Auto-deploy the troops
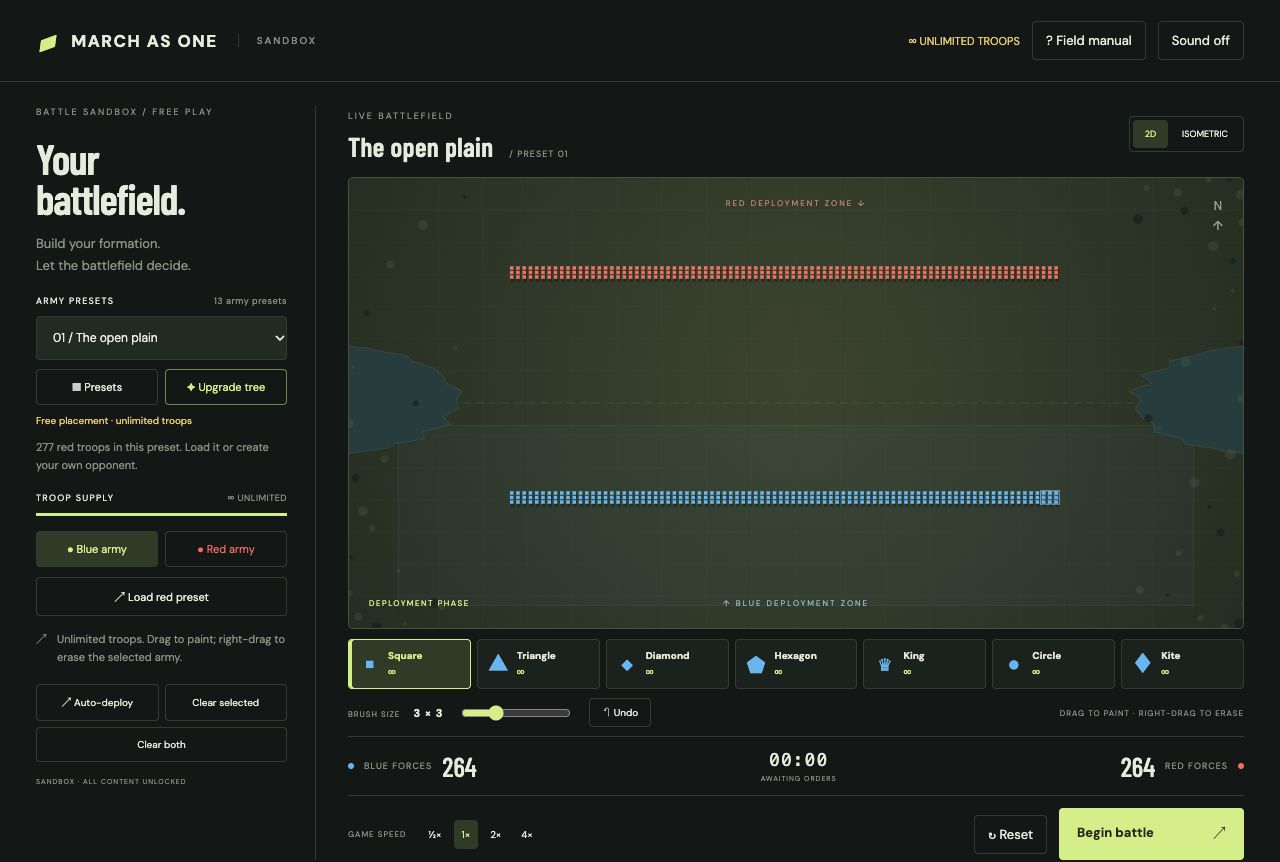 pyautogui.click(x=97, y=702)
